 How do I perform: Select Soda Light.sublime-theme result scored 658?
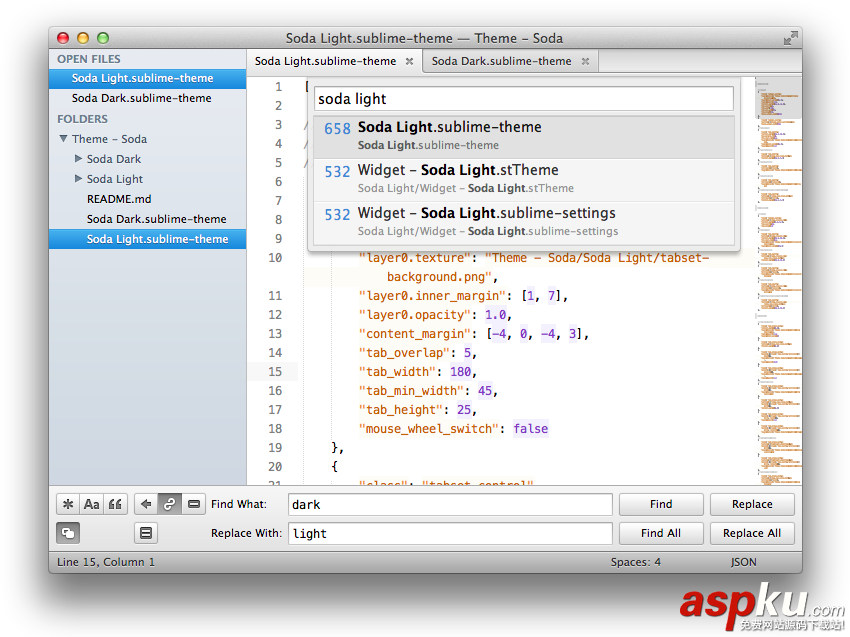(x=524, y=137)
